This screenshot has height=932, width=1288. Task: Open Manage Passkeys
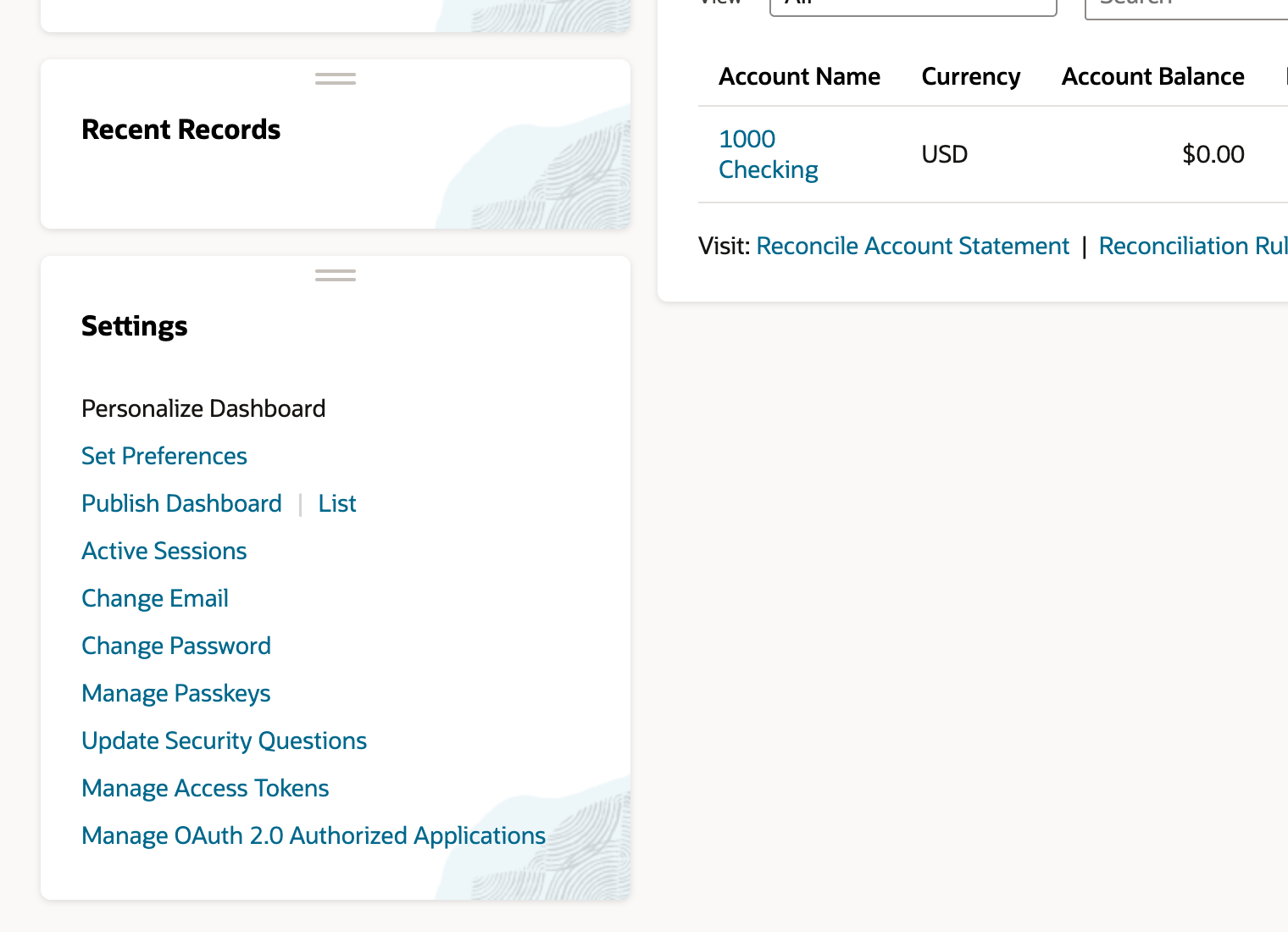[x=176, y=693]
